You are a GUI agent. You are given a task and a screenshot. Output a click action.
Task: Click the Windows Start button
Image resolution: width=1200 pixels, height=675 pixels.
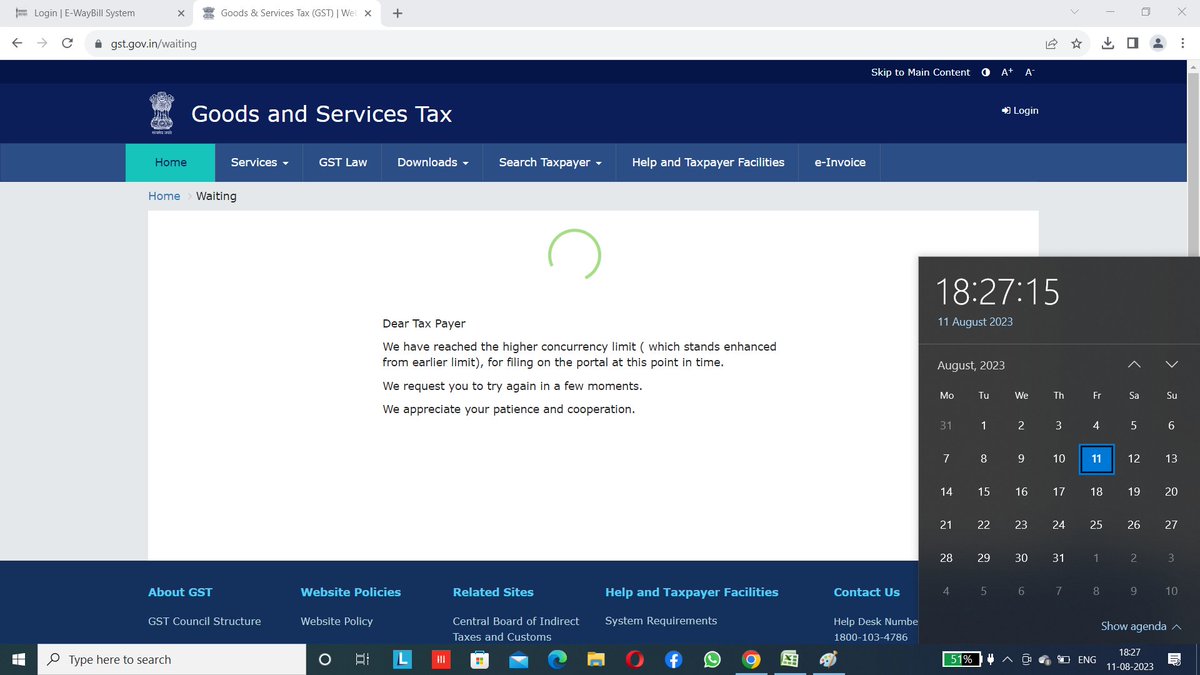(17, 659)
